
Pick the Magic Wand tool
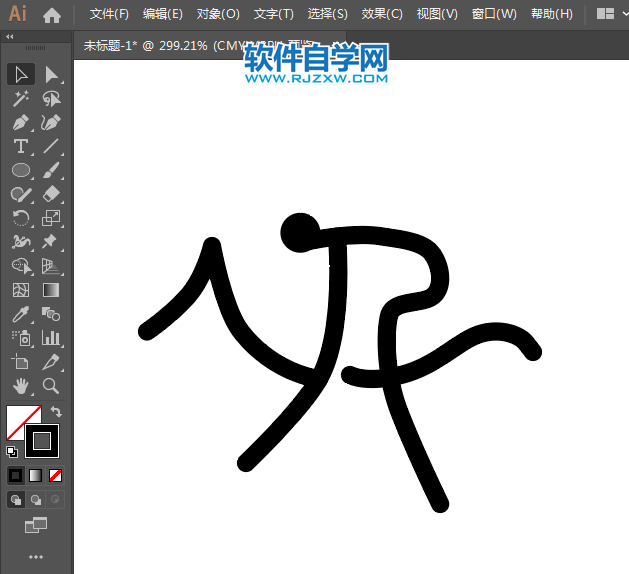[x=21, y=99]
